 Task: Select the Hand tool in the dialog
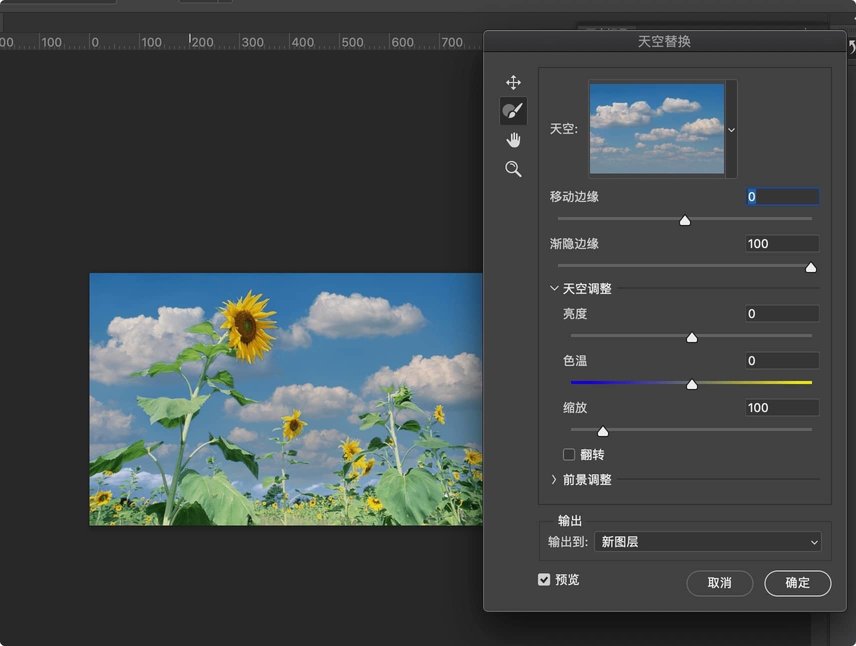click(x=513, y=139)
